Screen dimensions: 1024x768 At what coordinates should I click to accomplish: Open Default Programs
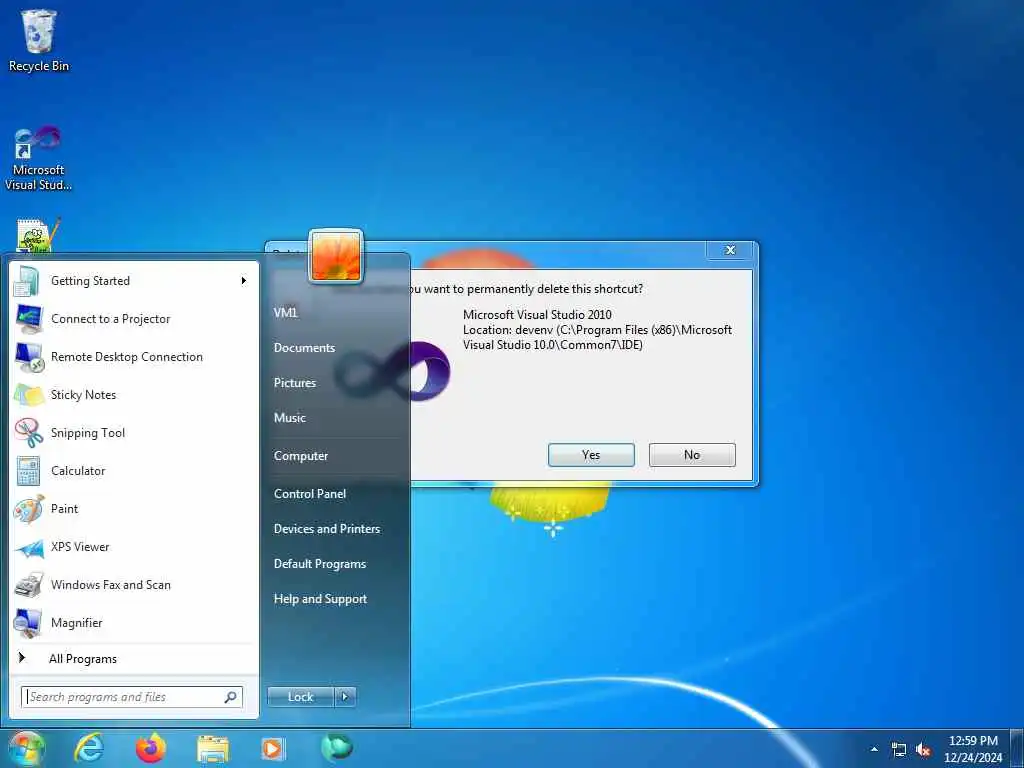click(x=320, y=564)
